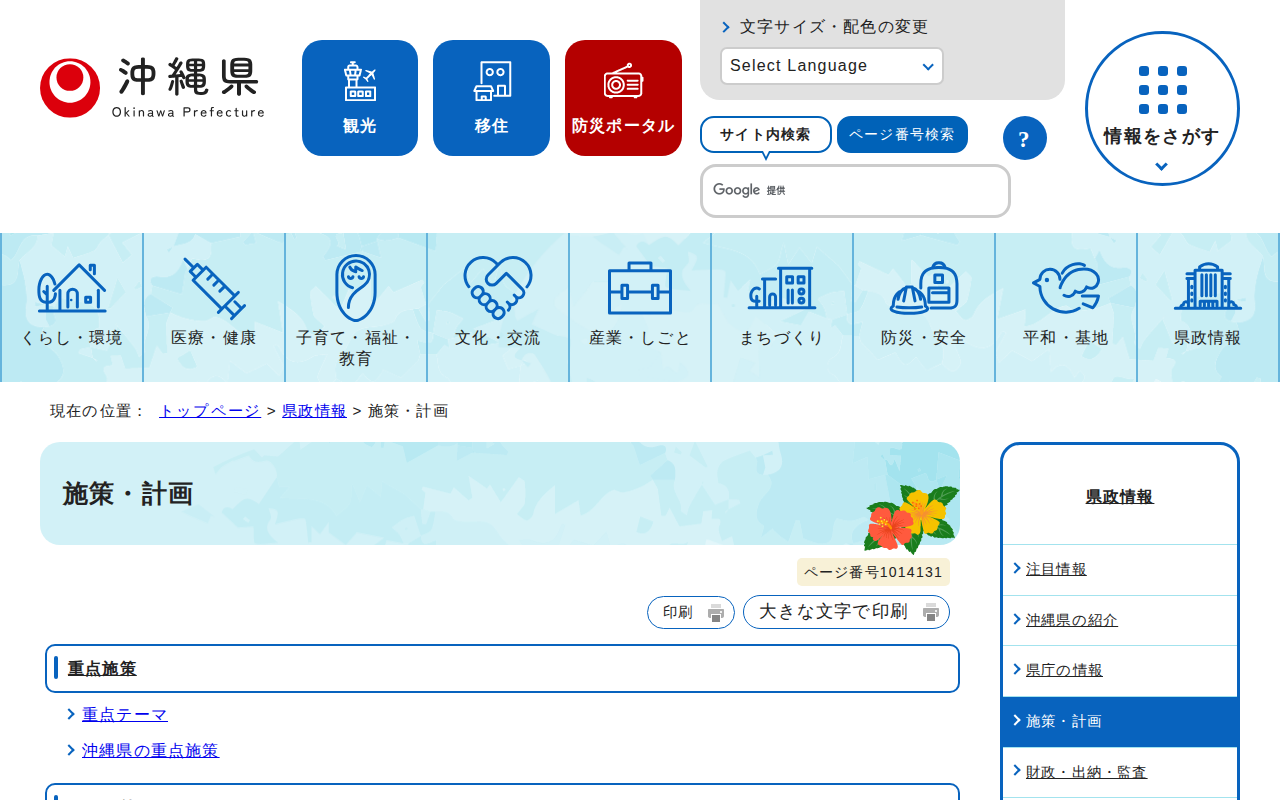Open the 観光 sightseeing button
Screen dimensions: 1280x800
click(x=360, y=98)
